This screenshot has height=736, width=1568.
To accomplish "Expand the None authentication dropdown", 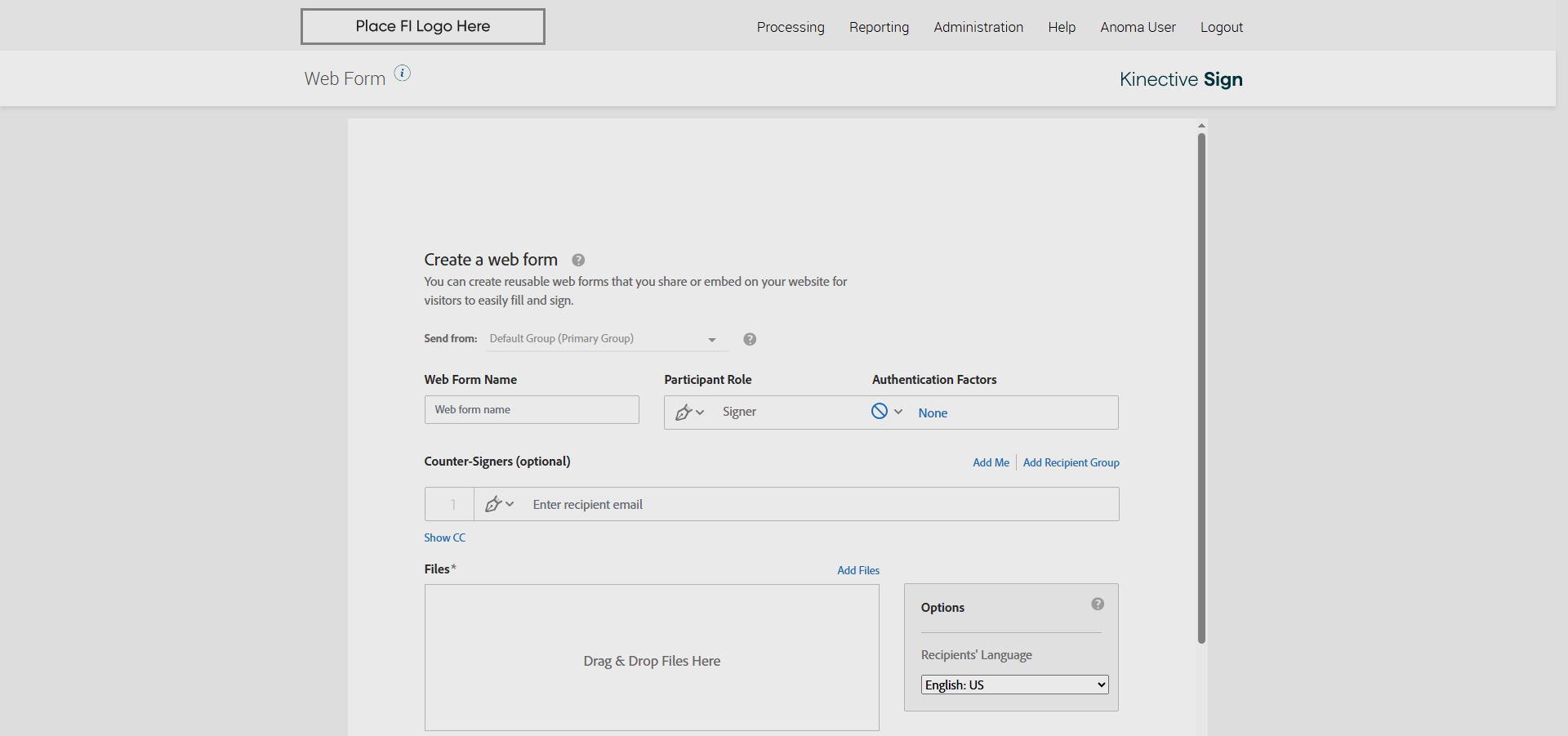I will point(898,412).
